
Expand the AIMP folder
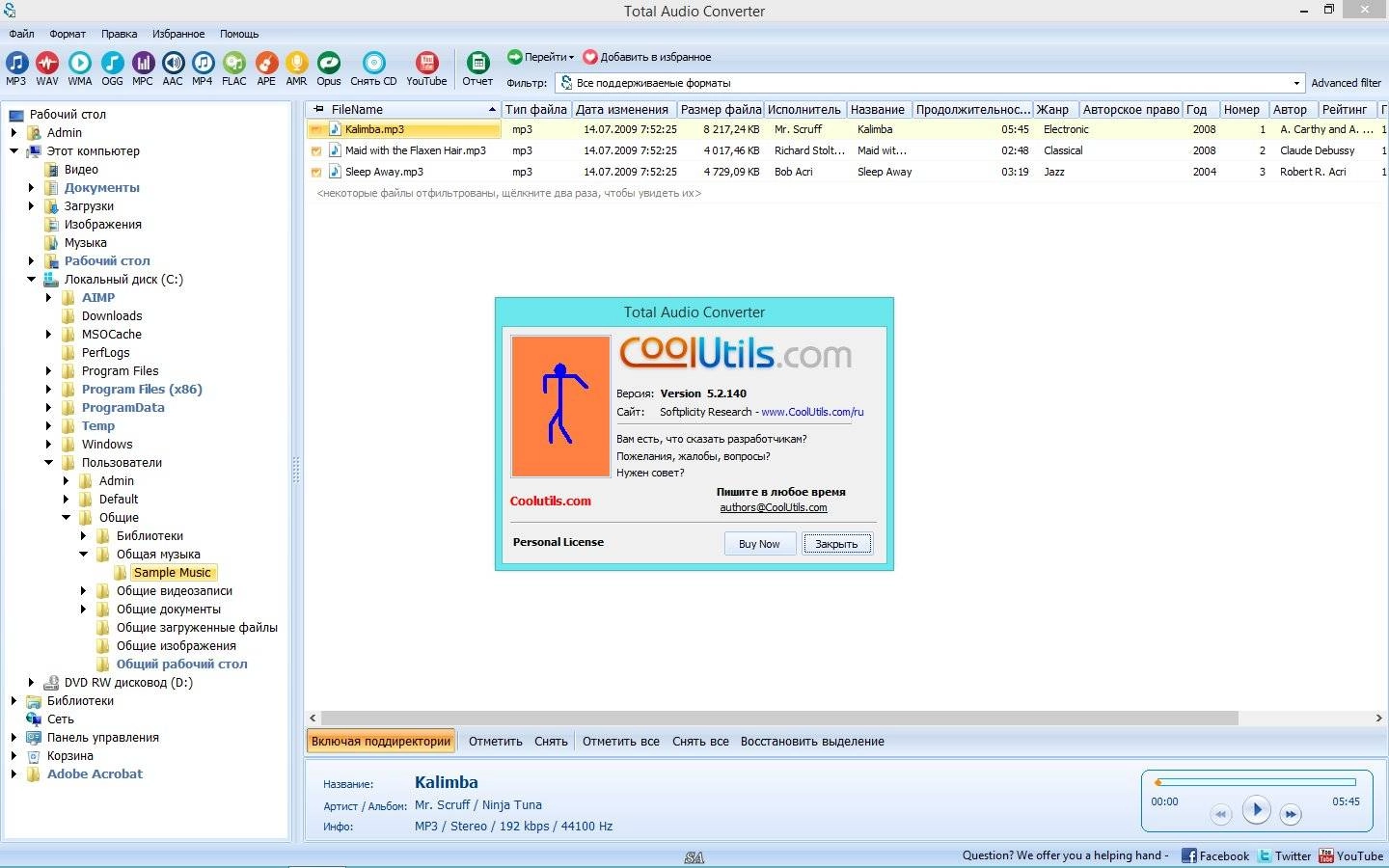tap(49, 297)
